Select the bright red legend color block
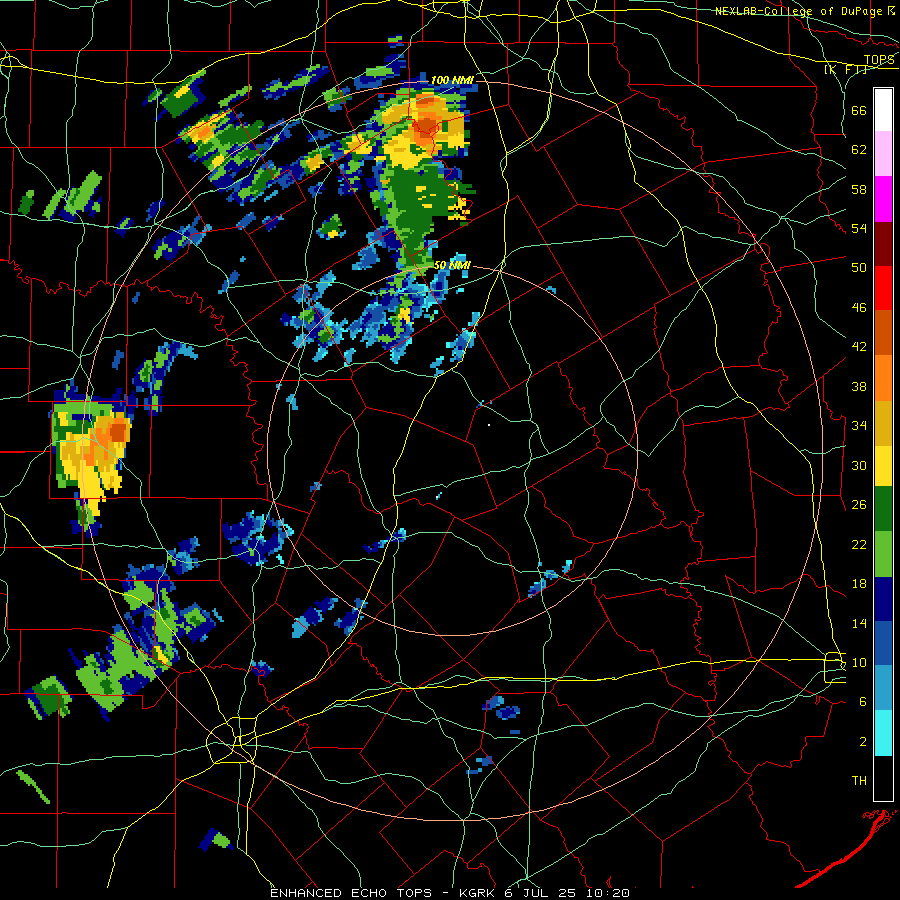 pyautogui.click(x=883, y=287)
